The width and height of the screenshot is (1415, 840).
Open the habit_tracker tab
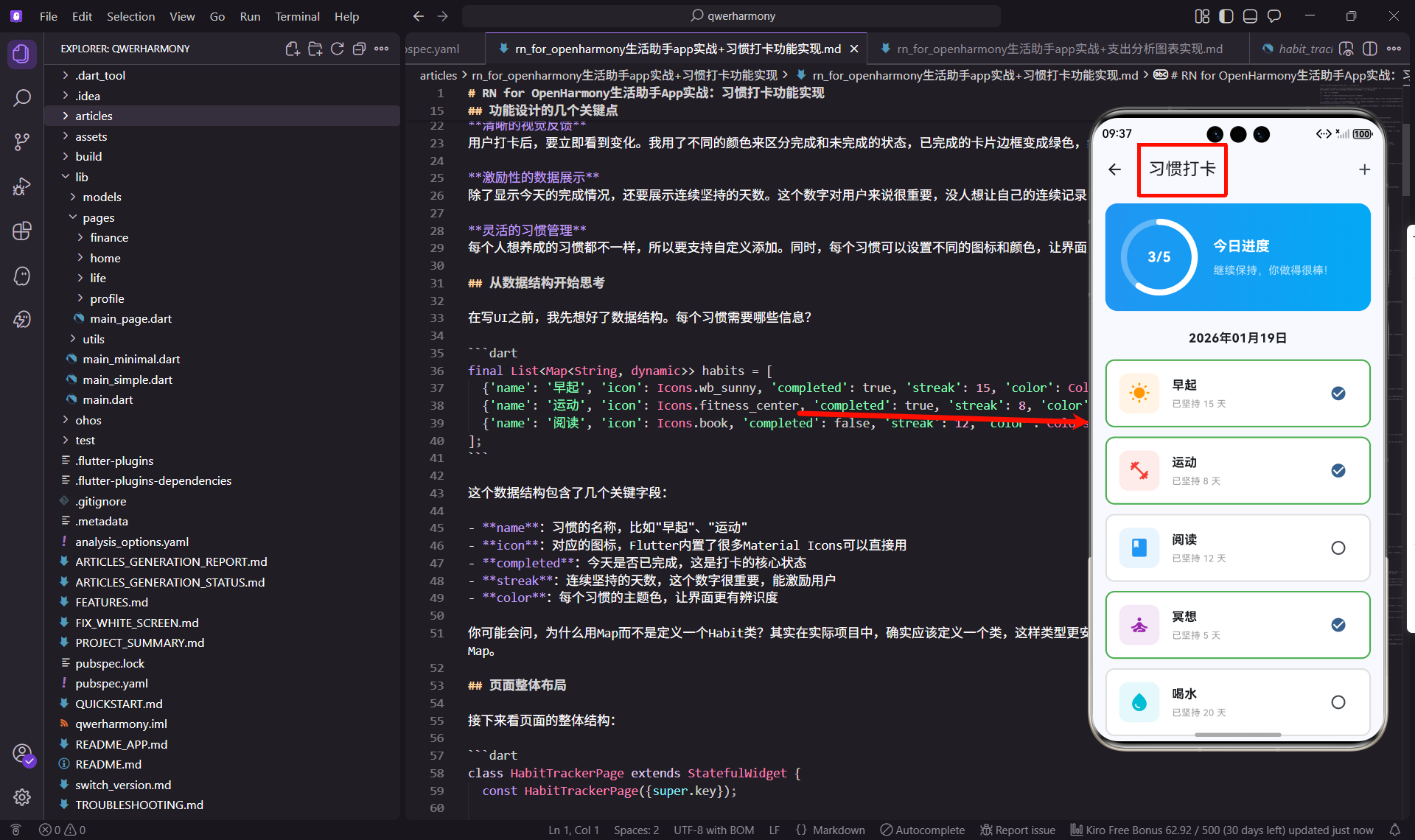coord(1299,49)
